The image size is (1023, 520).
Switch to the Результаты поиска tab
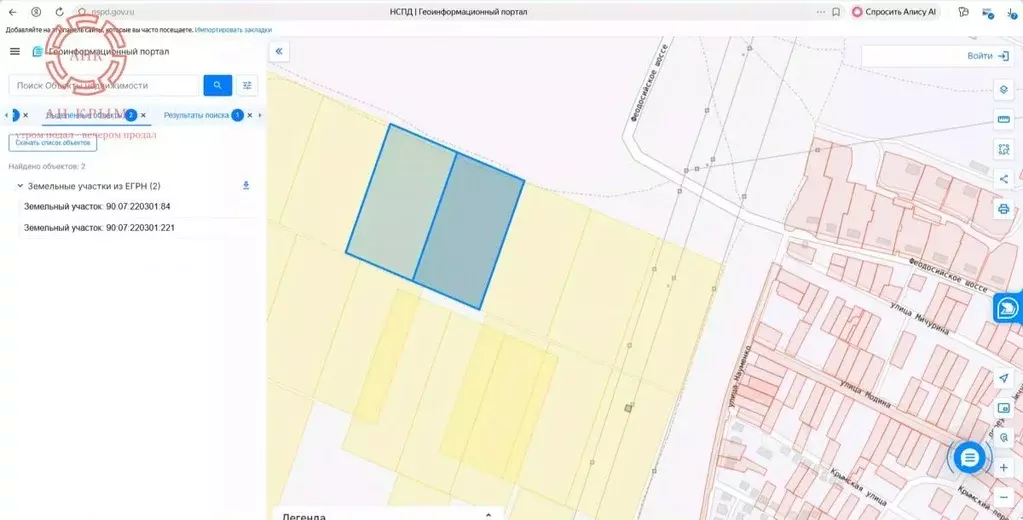[196, 115]
